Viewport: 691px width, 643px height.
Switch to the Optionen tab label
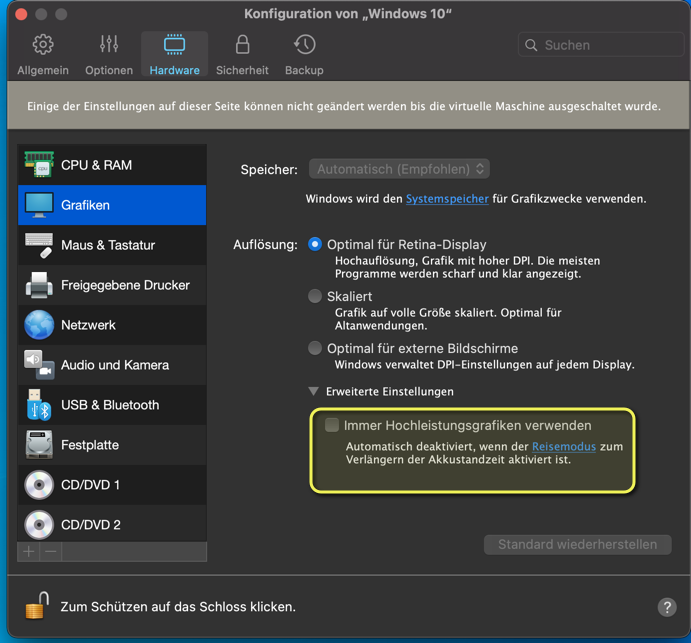(109, 70)
